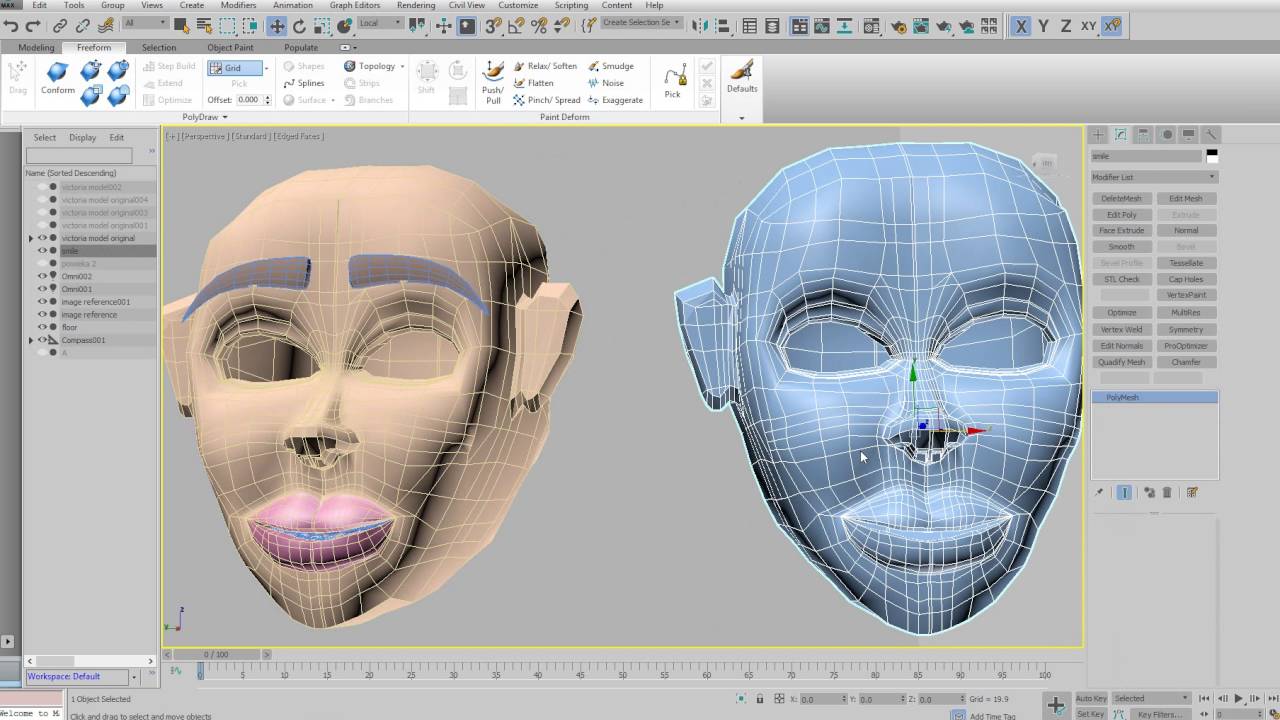This screenshot has width=1280, height=720.
Task: Hide the smile object via eye icon
Action: 43,251
